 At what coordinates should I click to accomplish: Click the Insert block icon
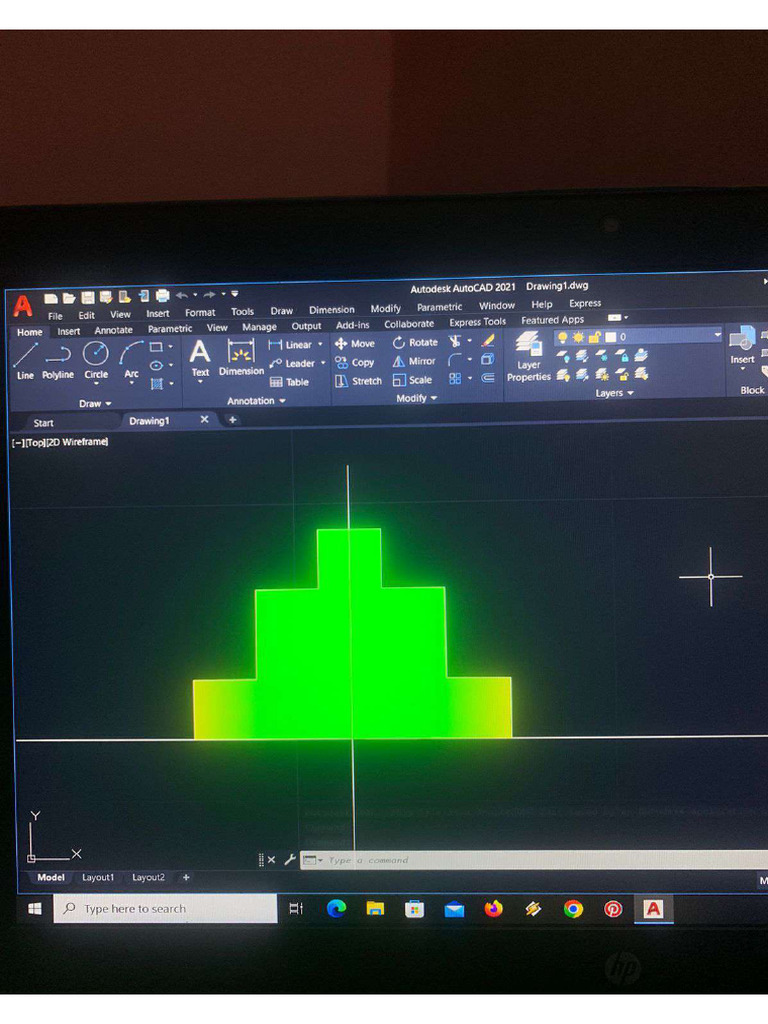[742, 346]
